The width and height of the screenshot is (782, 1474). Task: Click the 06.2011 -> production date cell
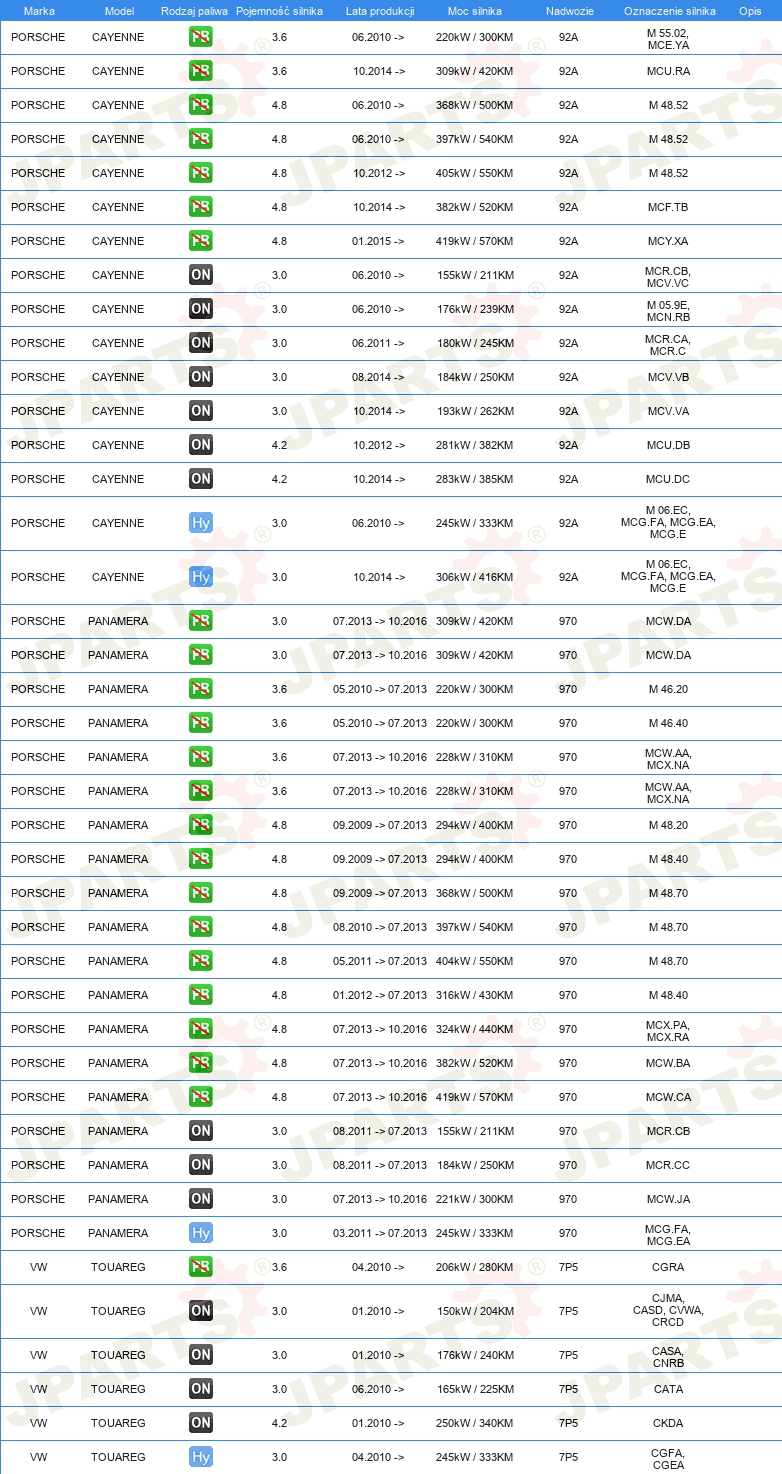click(379, 343)
